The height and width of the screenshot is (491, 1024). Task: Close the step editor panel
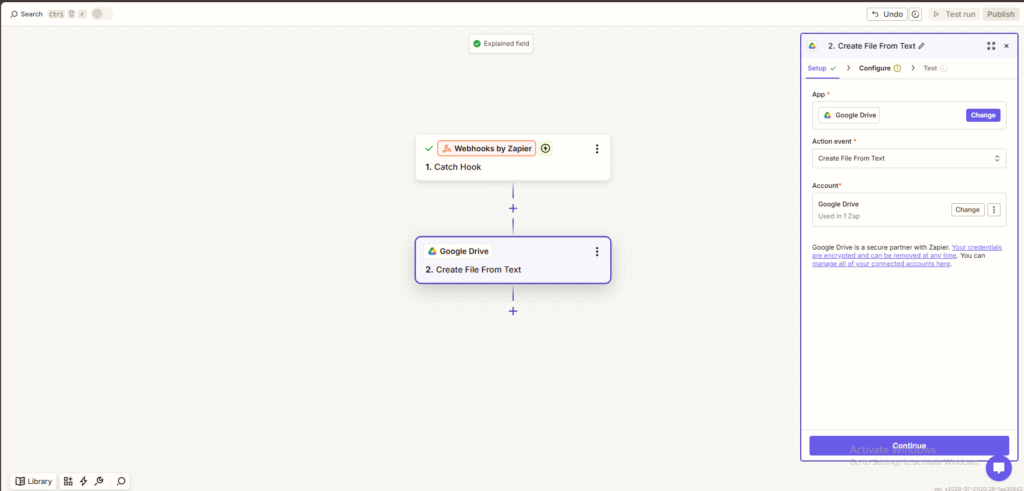click(x=1006, y=46)
